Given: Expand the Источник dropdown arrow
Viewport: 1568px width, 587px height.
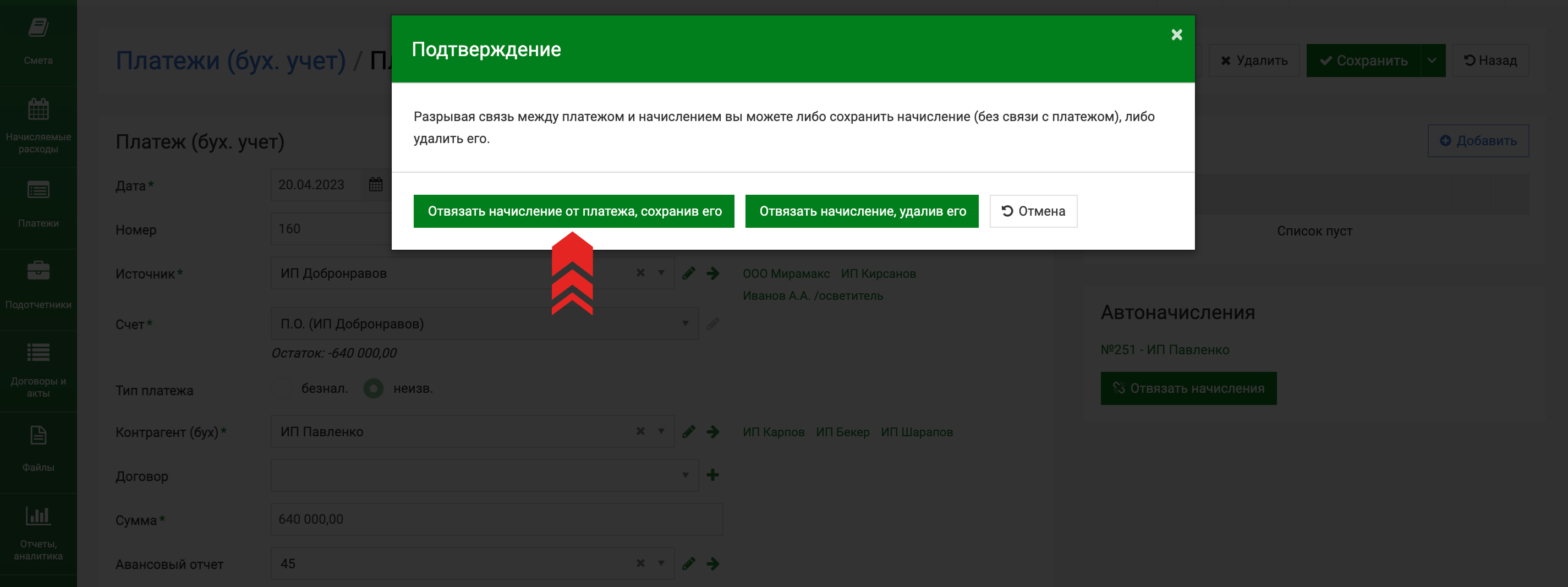Looking at the screenshot, I should pos(661,273).
